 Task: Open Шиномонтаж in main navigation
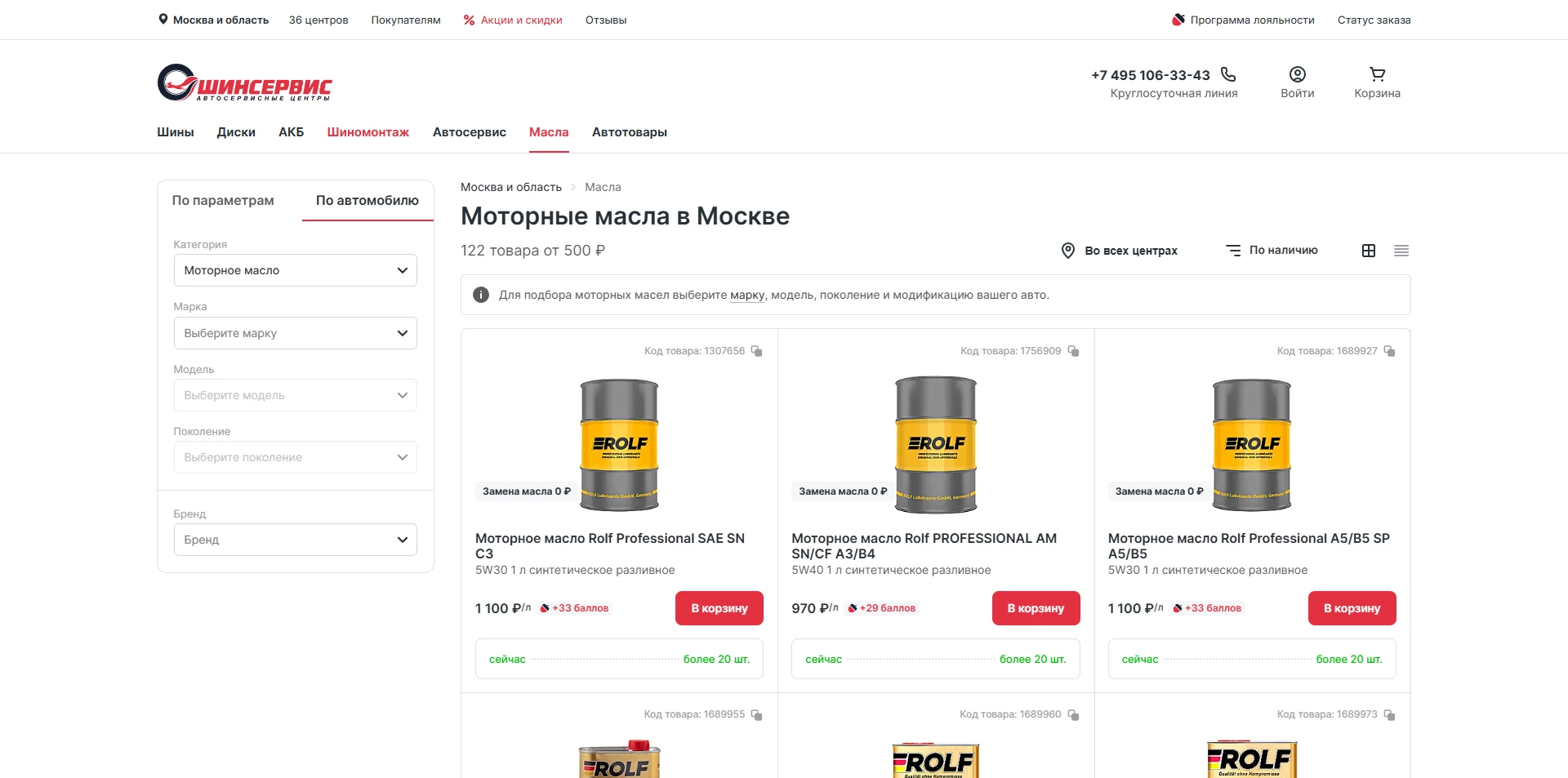pyautogui.click(x=367, y=132)
